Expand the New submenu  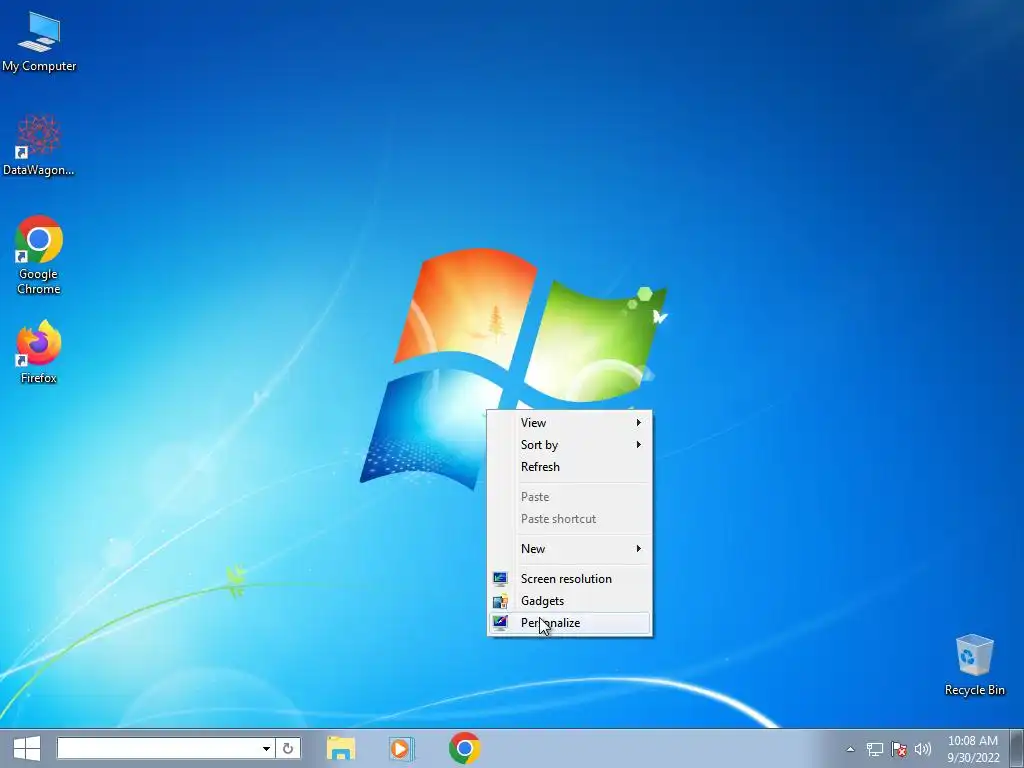pos(569,549)
